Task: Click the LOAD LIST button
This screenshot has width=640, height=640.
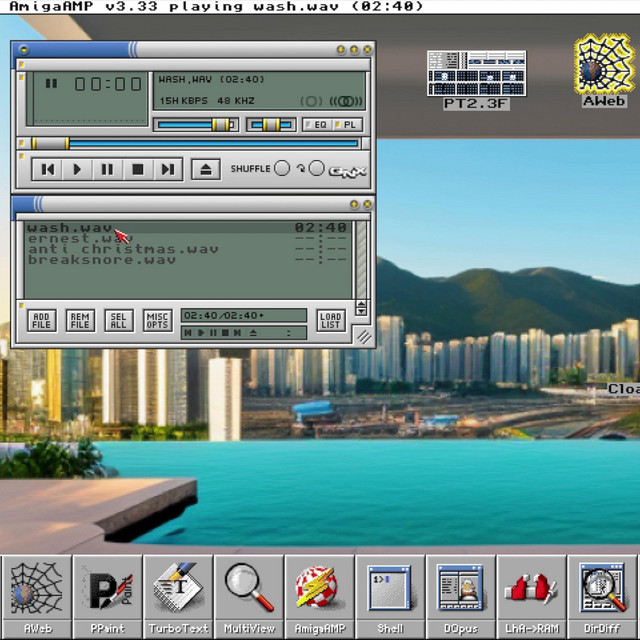Action: click(330, 321)
